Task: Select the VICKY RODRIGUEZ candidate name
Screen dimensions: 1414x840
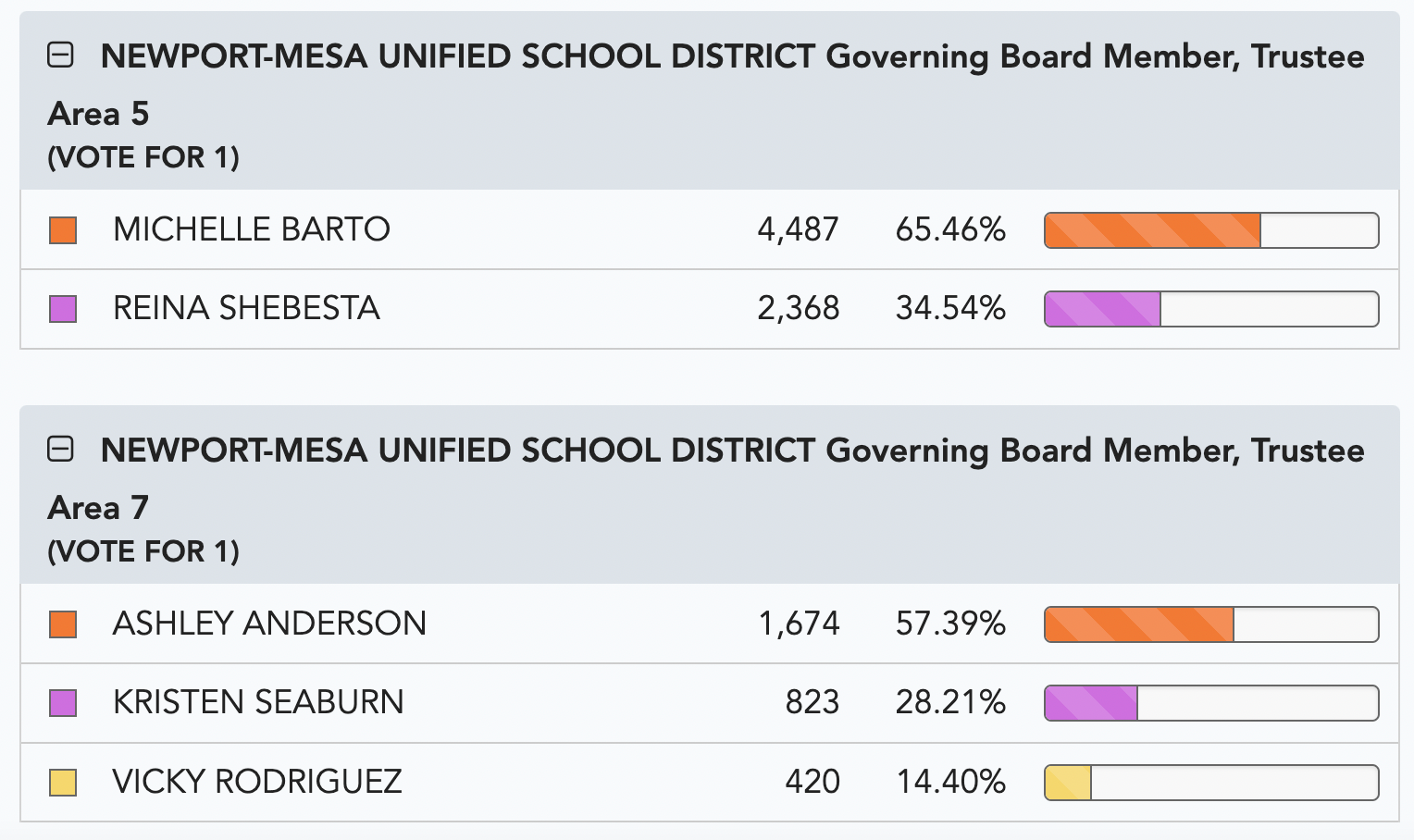Action: tap(257, 782)
